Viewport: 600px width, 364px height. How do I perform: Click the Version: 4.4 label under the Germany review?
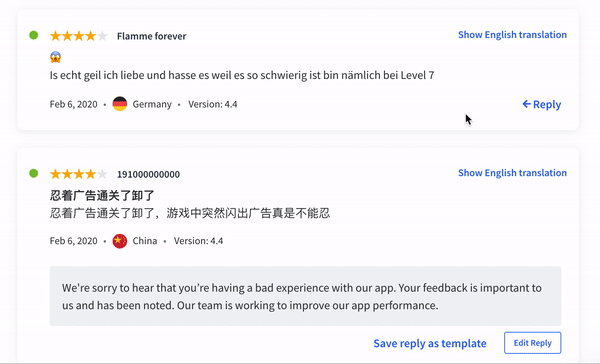pos(213,104)
